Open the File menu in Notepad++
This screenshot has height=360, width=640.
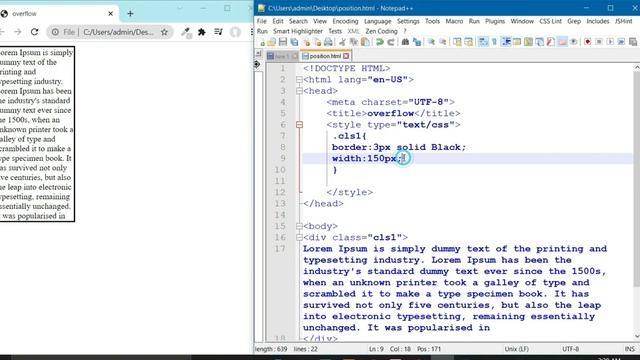tap(262, 21)
